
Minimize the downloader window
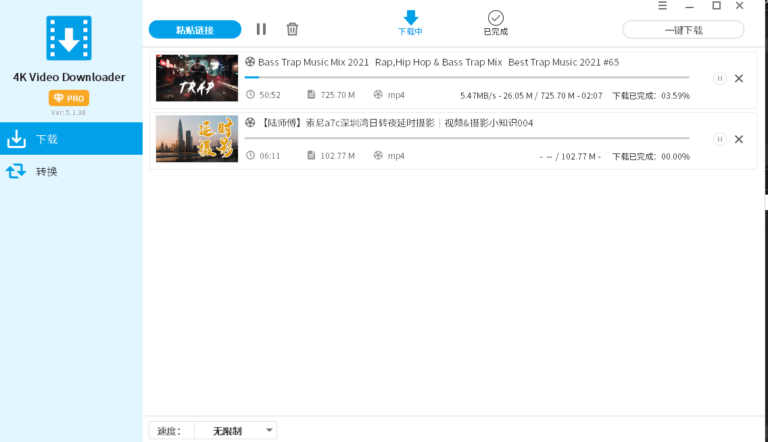pyautogui.click(x=690, y=6)
